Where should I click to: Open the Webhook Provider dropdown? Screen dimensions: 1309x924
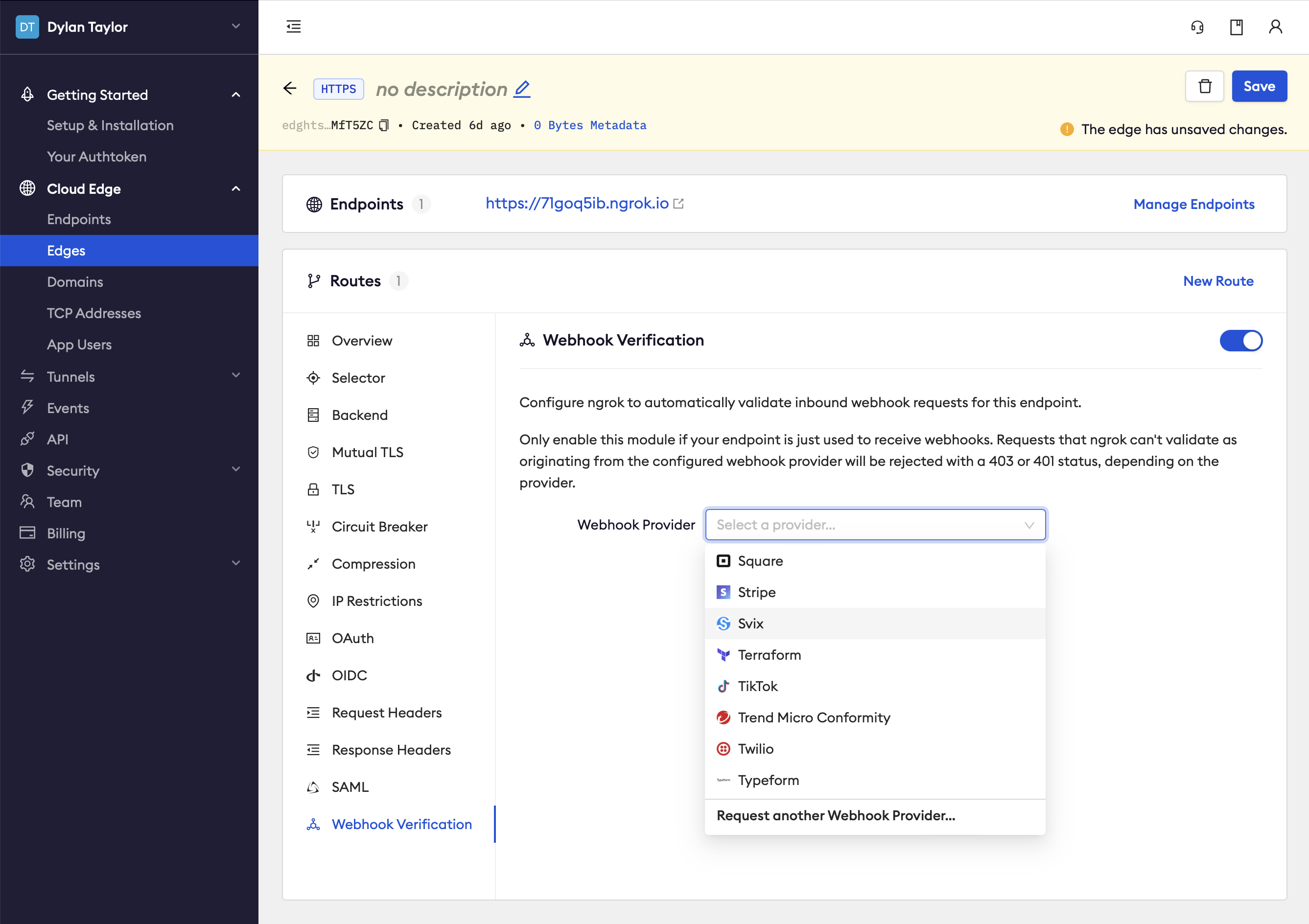pos(876,525)
